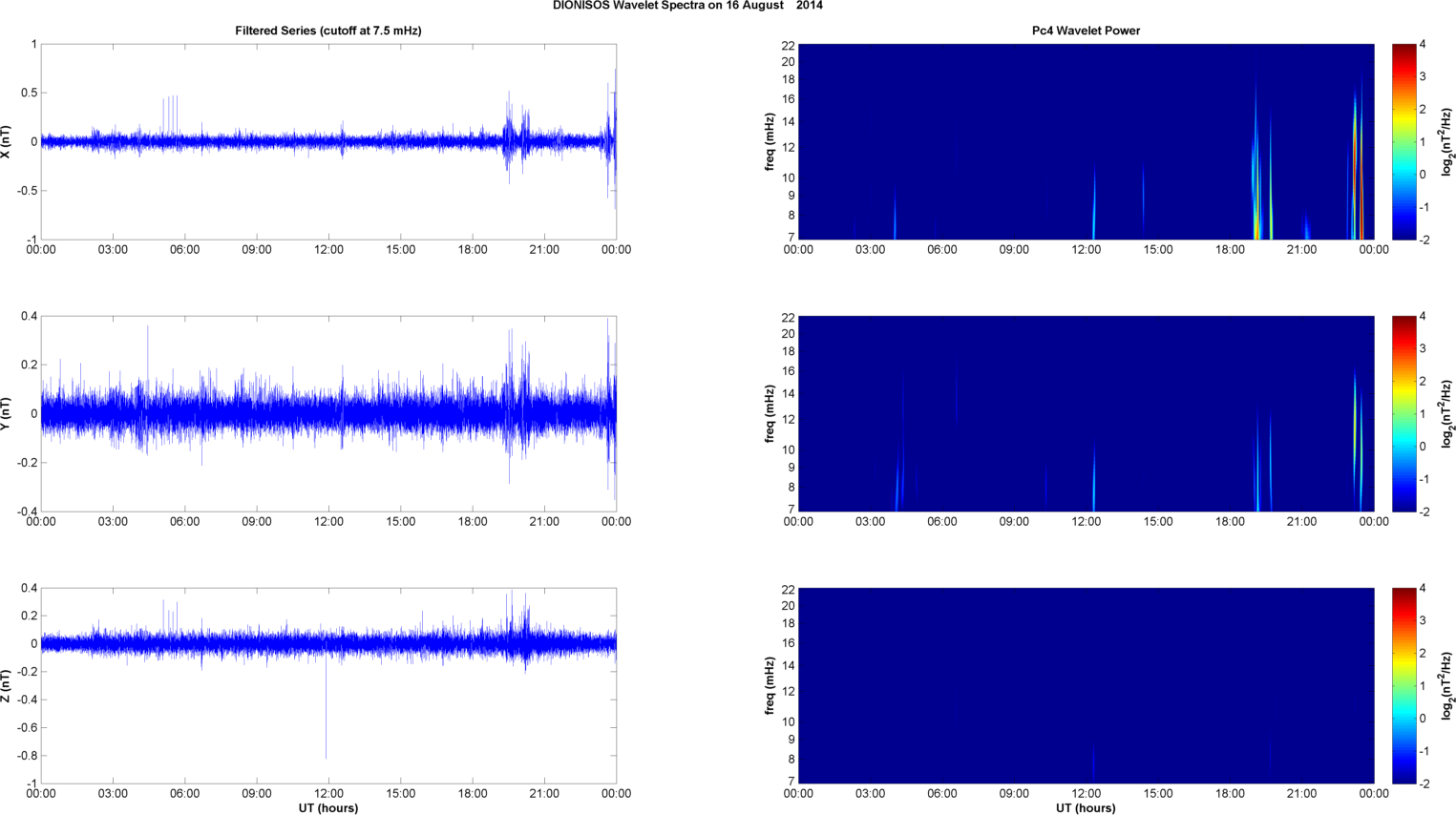Click the 'Z (nT)' axis label
1456x815 pixels.
point(7,685)
